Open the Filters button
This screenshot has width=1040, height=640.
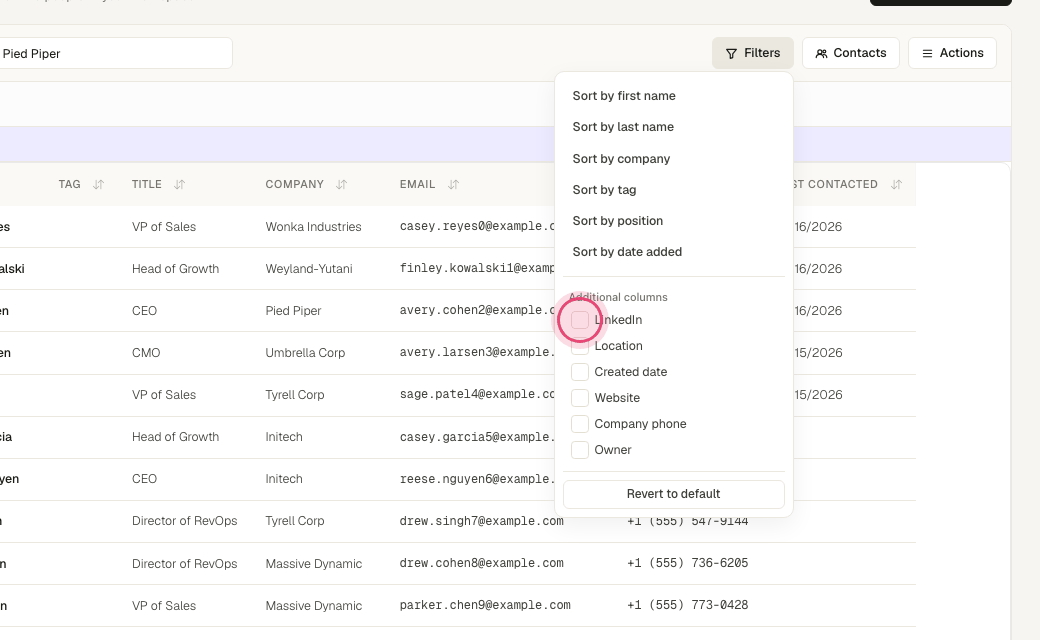point(753,53)
